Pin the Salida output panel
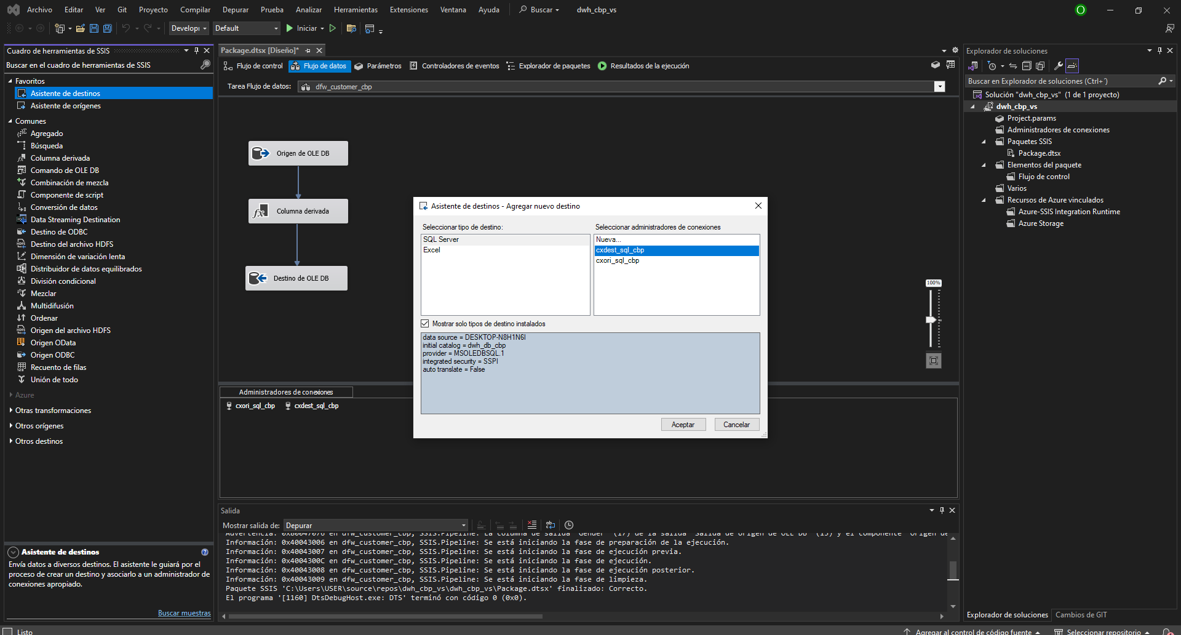 941,511
